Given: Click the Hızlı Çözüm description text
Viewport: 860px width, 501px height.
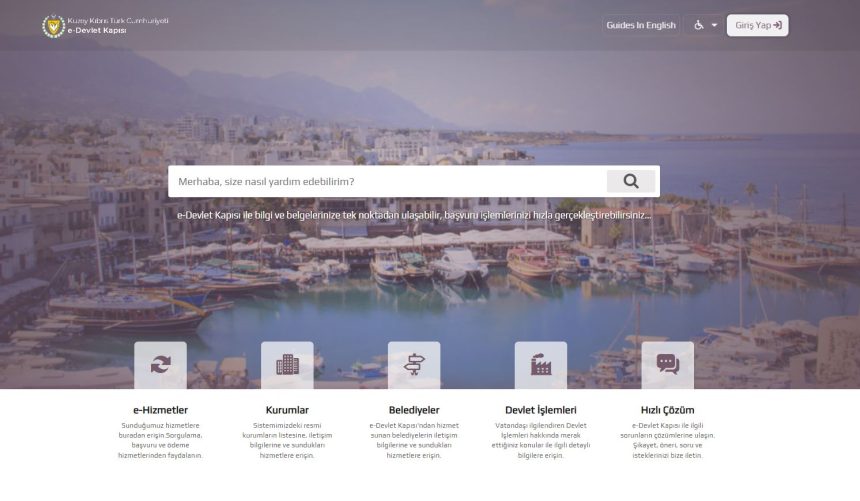Looking at the screenshot, I should coord(667,440).
